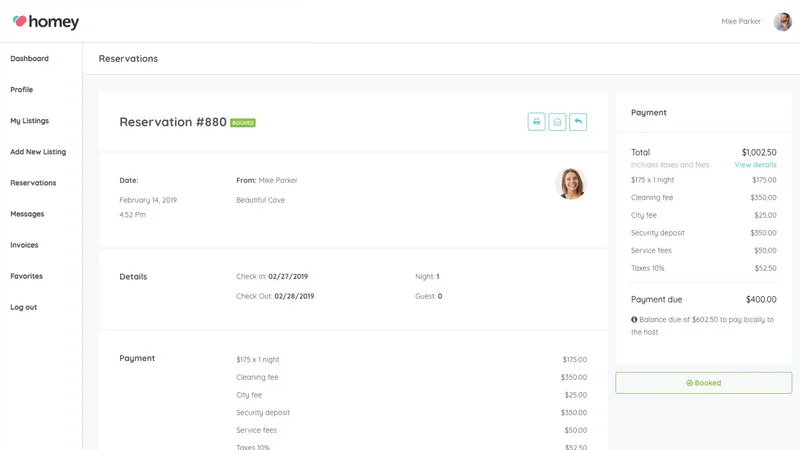This screenshot has width=800, height=450.
Task: Go to Invoices page
Action: (24, 245)
